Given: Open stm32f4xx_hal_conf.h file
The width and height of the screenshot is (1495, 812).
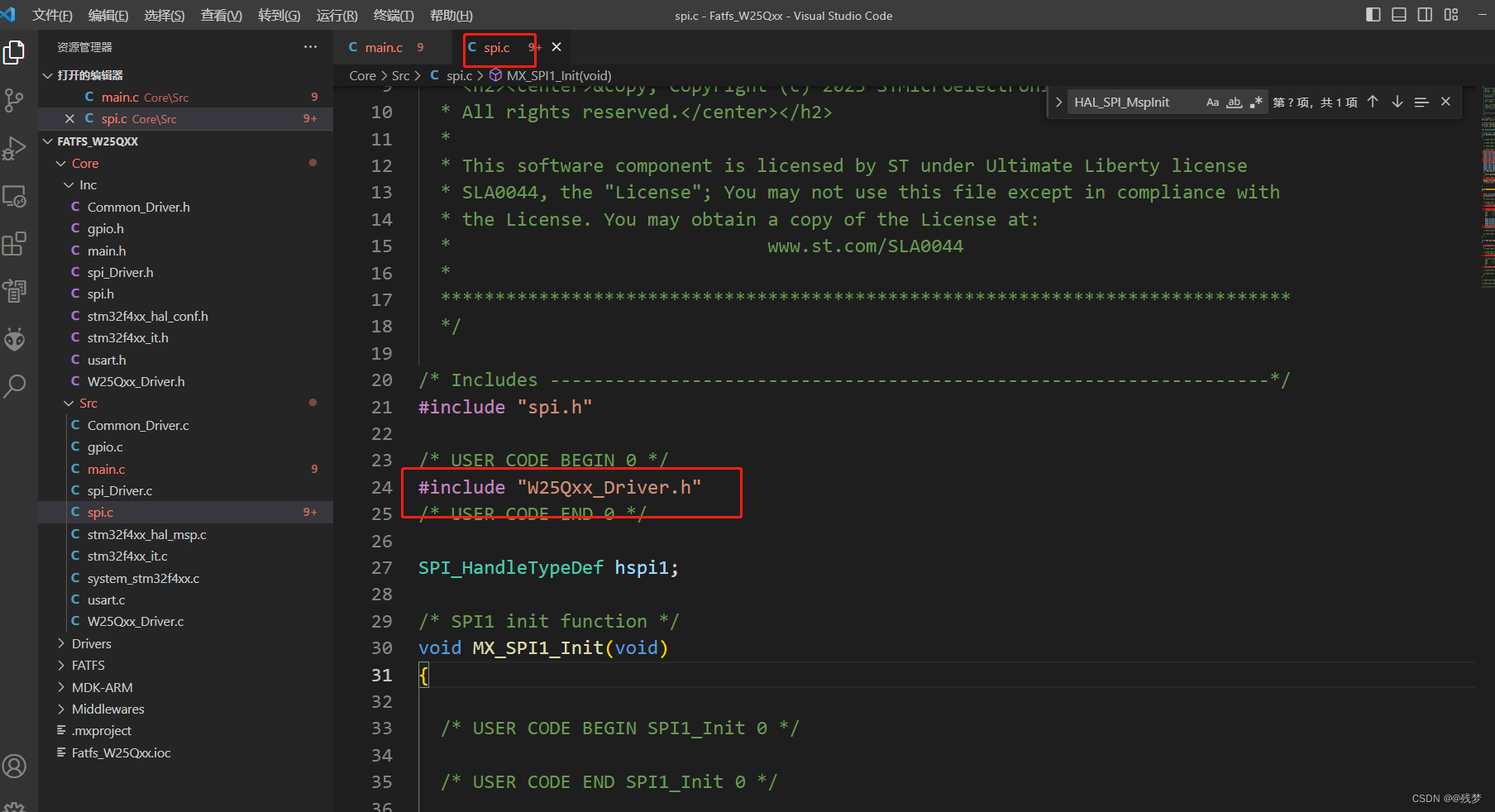Looking at the screenshot, I should [186, 316].
